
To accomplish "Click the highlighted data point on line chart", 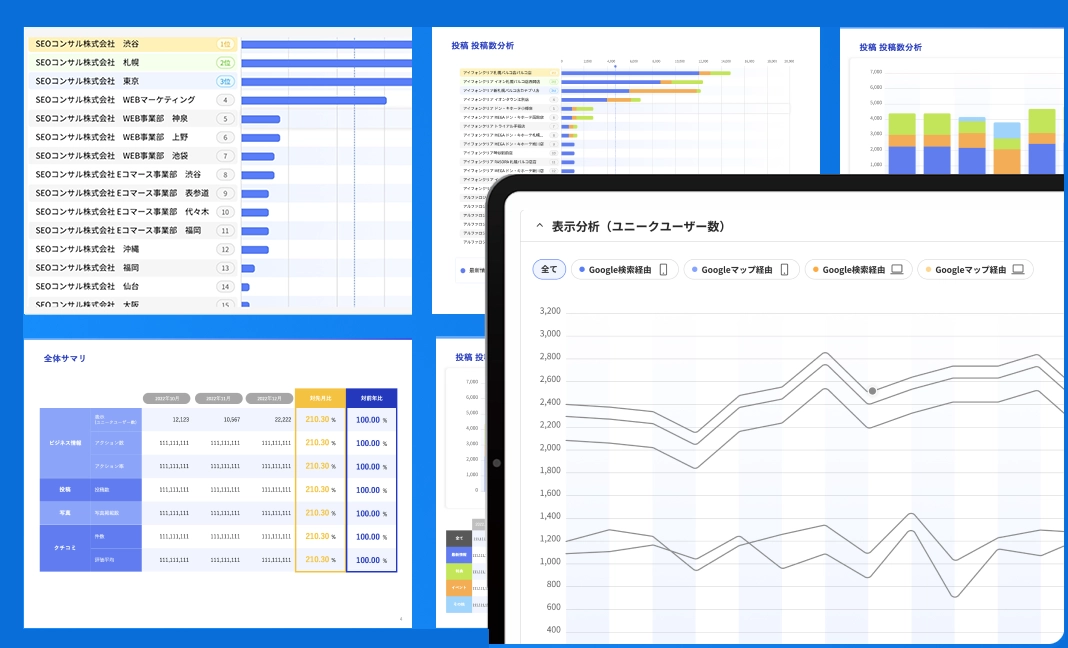I will [x=873, y=391].
